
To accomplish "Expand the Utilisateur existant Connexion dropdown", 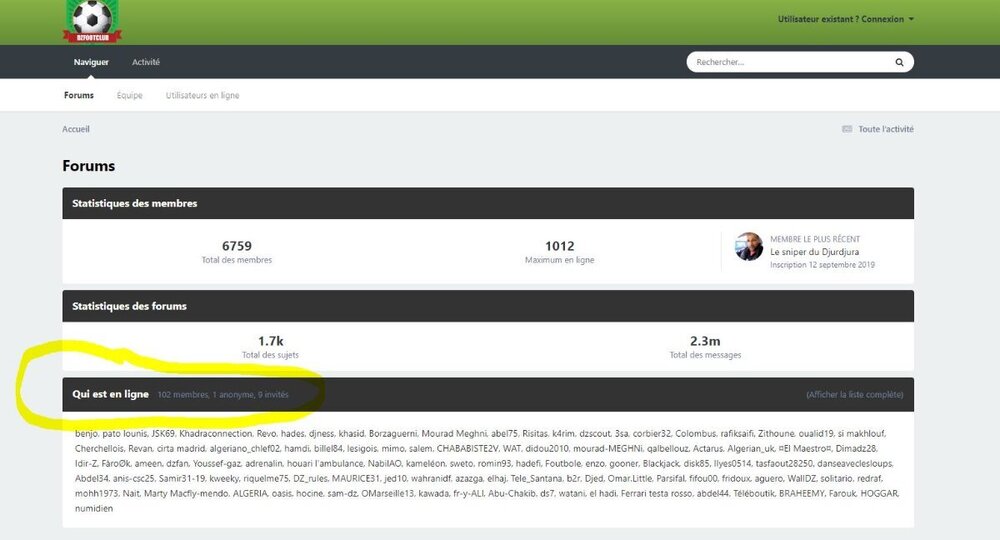I will click(x=846, y=19).
